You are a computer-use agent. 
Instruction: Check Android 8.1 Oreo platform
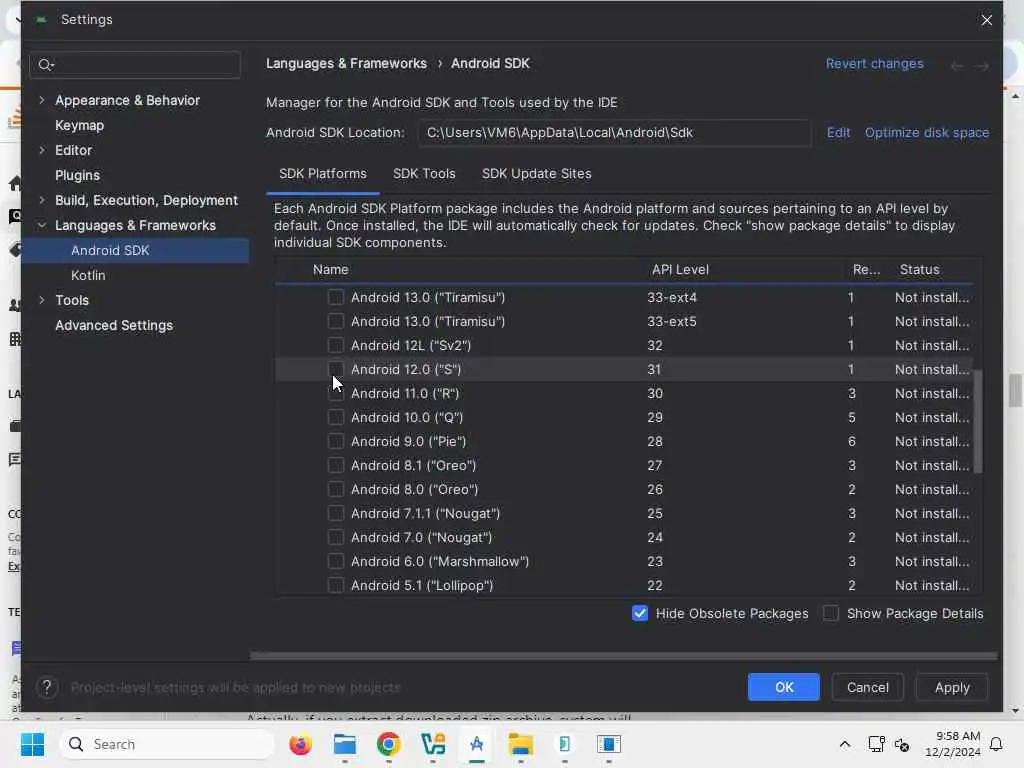pyautogui.click(x=336, y=465)
